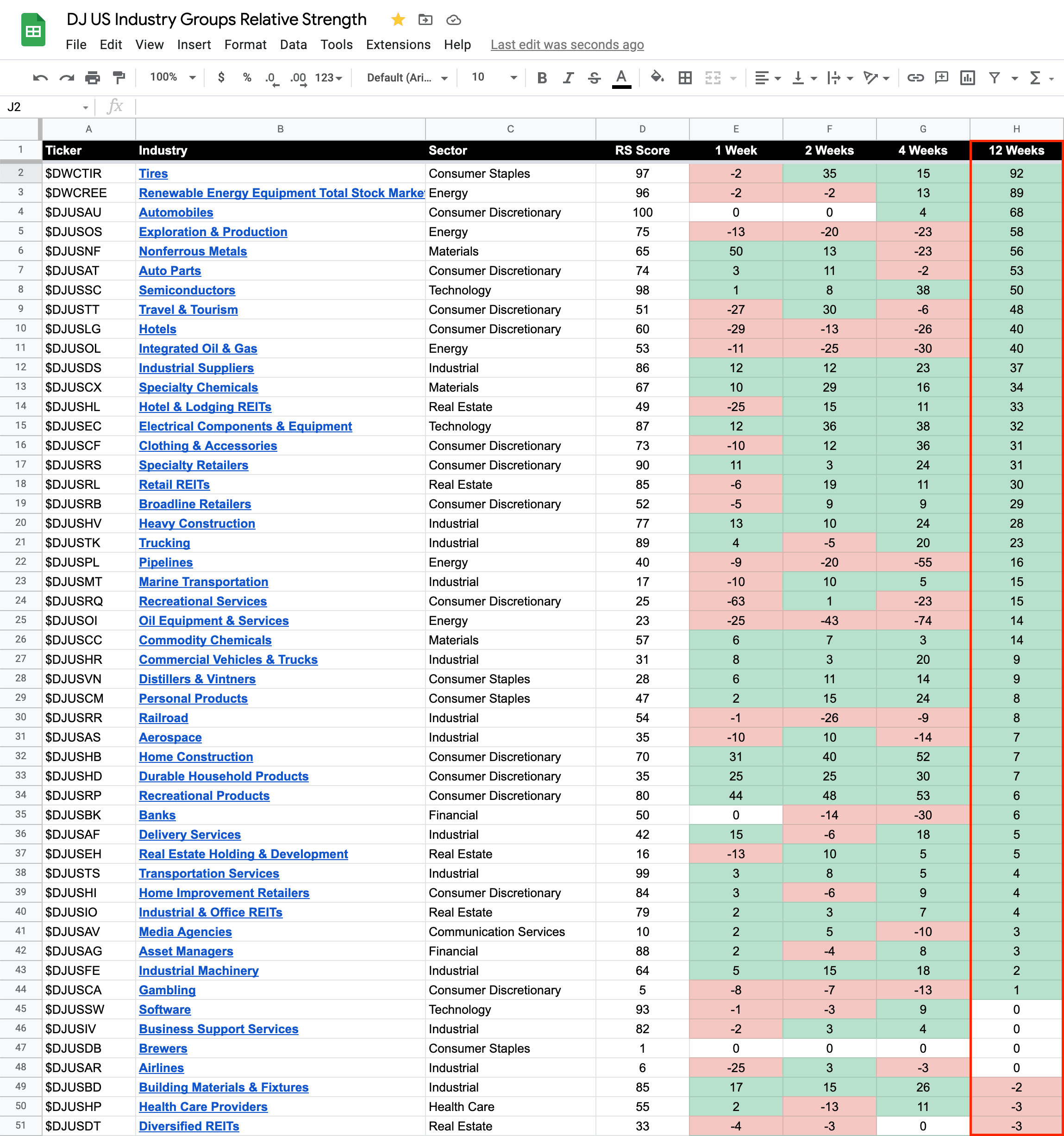Click the Insert comment icon
1064x1136 pixels.
(941, 78)
